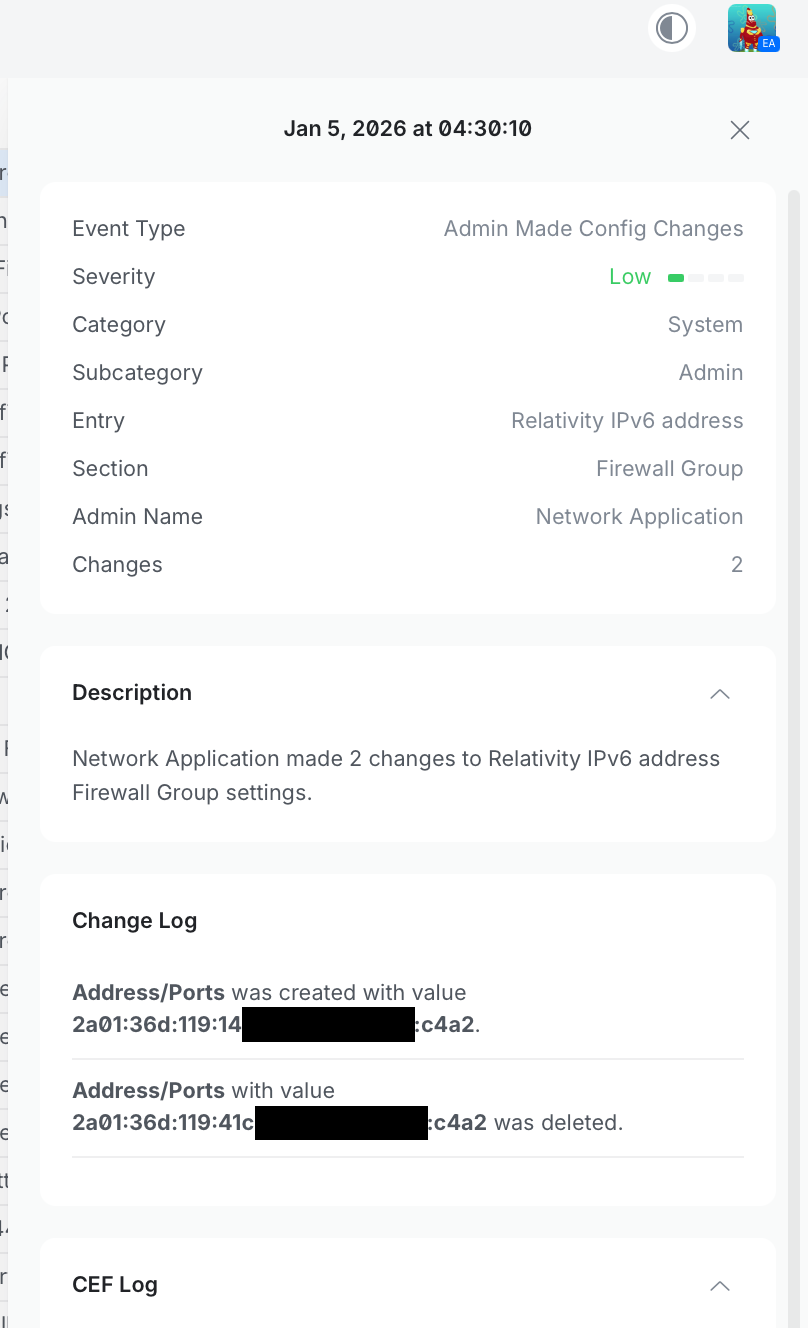Click the "CEF Log" section heading
Viewport: 808px width, 1328px height.
click(x=115, y=1285)
